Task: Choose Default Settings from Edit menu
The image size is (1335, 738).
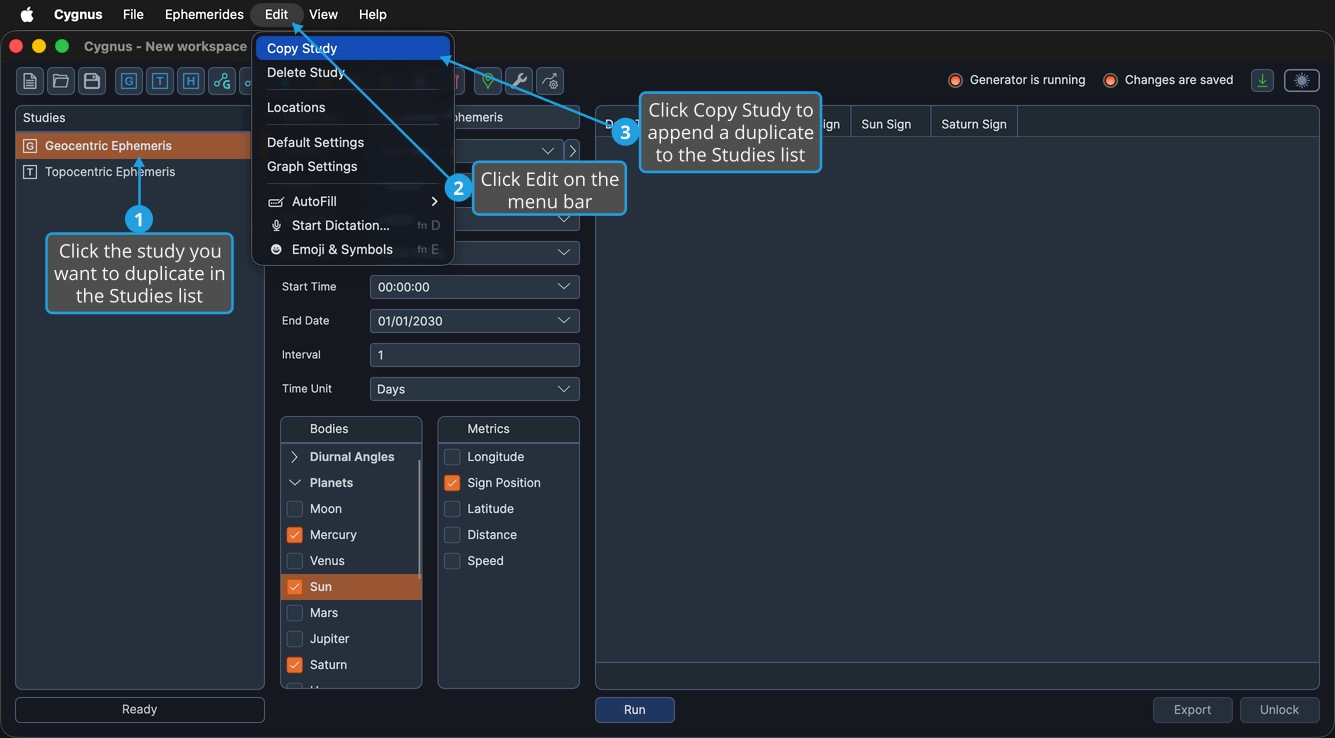Action: click(x=353, y=142)
